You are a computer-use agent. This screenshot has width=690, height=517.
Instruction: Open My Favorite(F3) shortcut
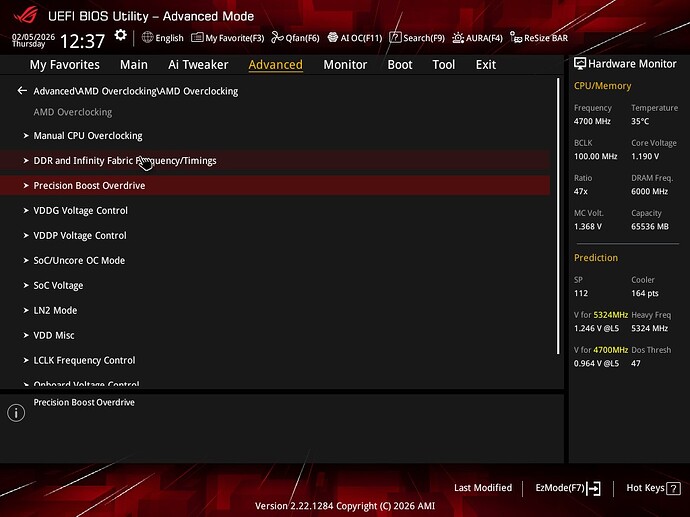[x=228, y=38]
